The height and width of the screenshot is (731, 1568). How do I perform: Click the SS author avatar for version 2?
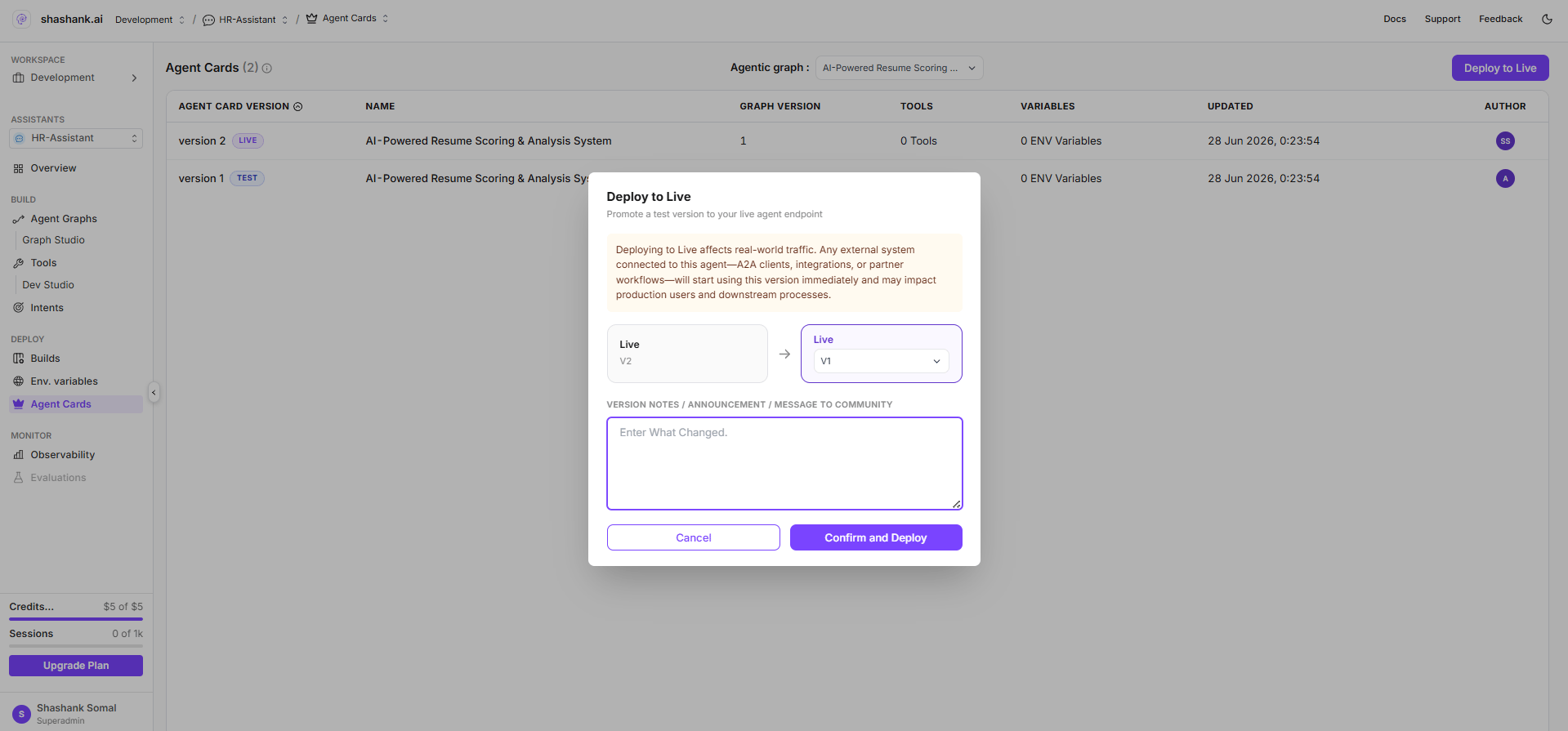[x=1505, y=140]
